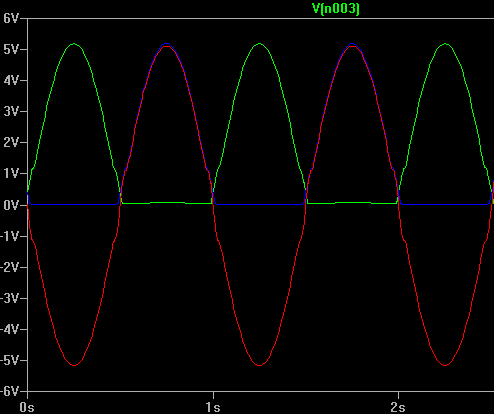The image size is (494, 414).
Task: Click the -5V label on vertical axis
Action: pyautogui.click(x=9, y=360)
